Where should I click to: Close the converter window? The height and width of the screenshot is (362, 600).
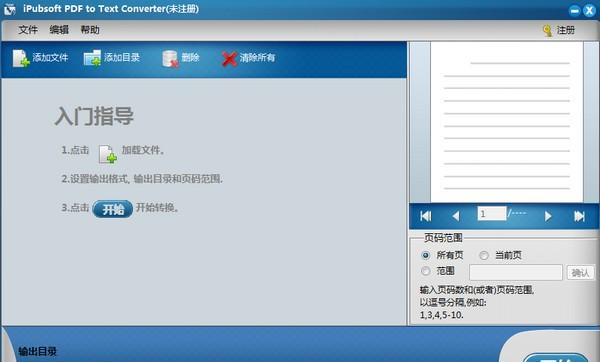(x=589, y=10)
